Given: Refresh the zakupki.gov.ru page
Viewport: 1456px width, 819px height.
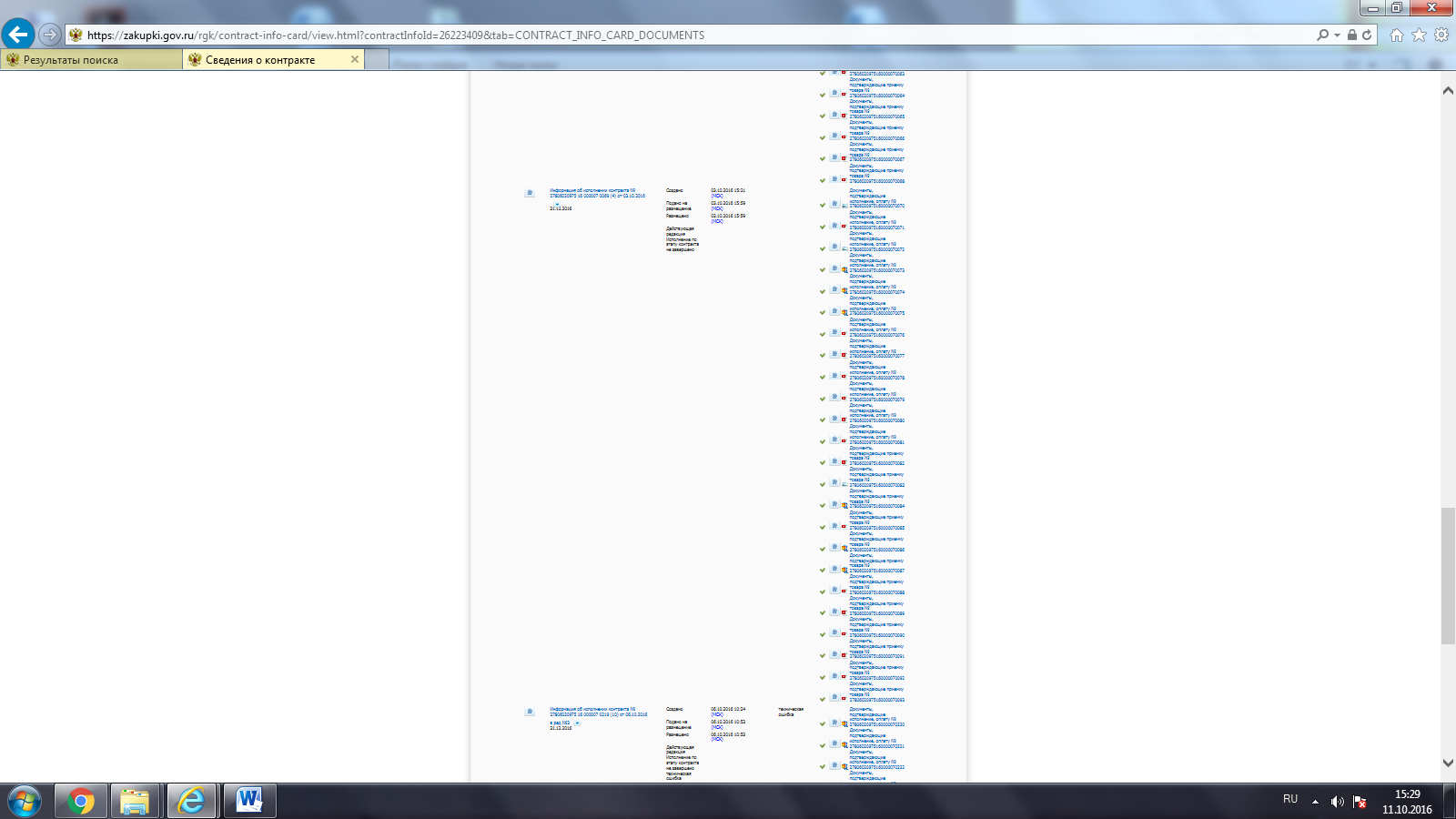Looking at the screenshot, I should (1367, 35).
